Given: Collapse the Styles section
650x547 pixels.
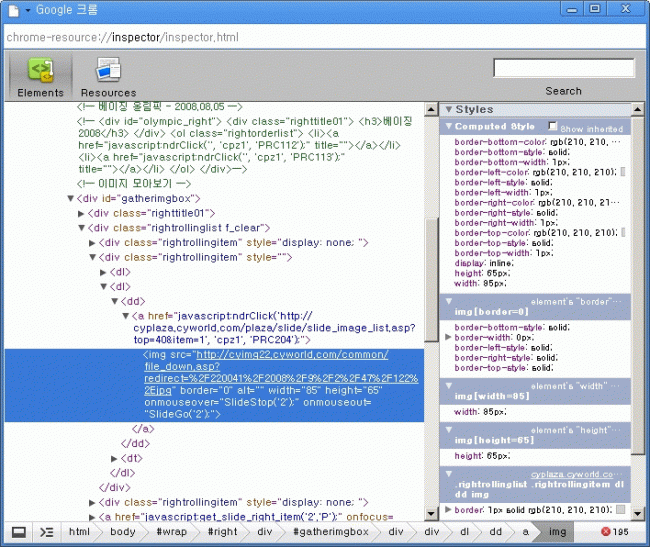Looking at the screenshot, I should pos(448,109).
